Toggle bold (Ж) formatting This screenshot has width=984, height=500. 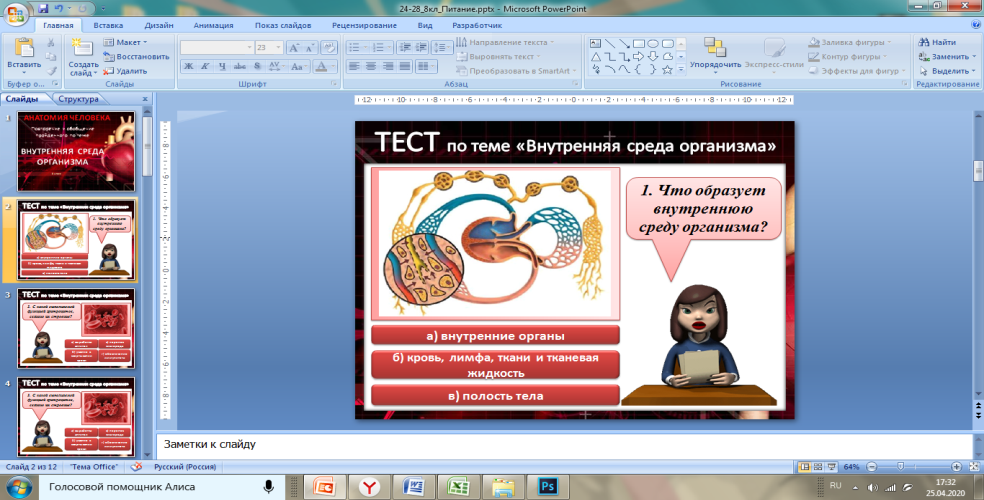click(x=187, y=65)
